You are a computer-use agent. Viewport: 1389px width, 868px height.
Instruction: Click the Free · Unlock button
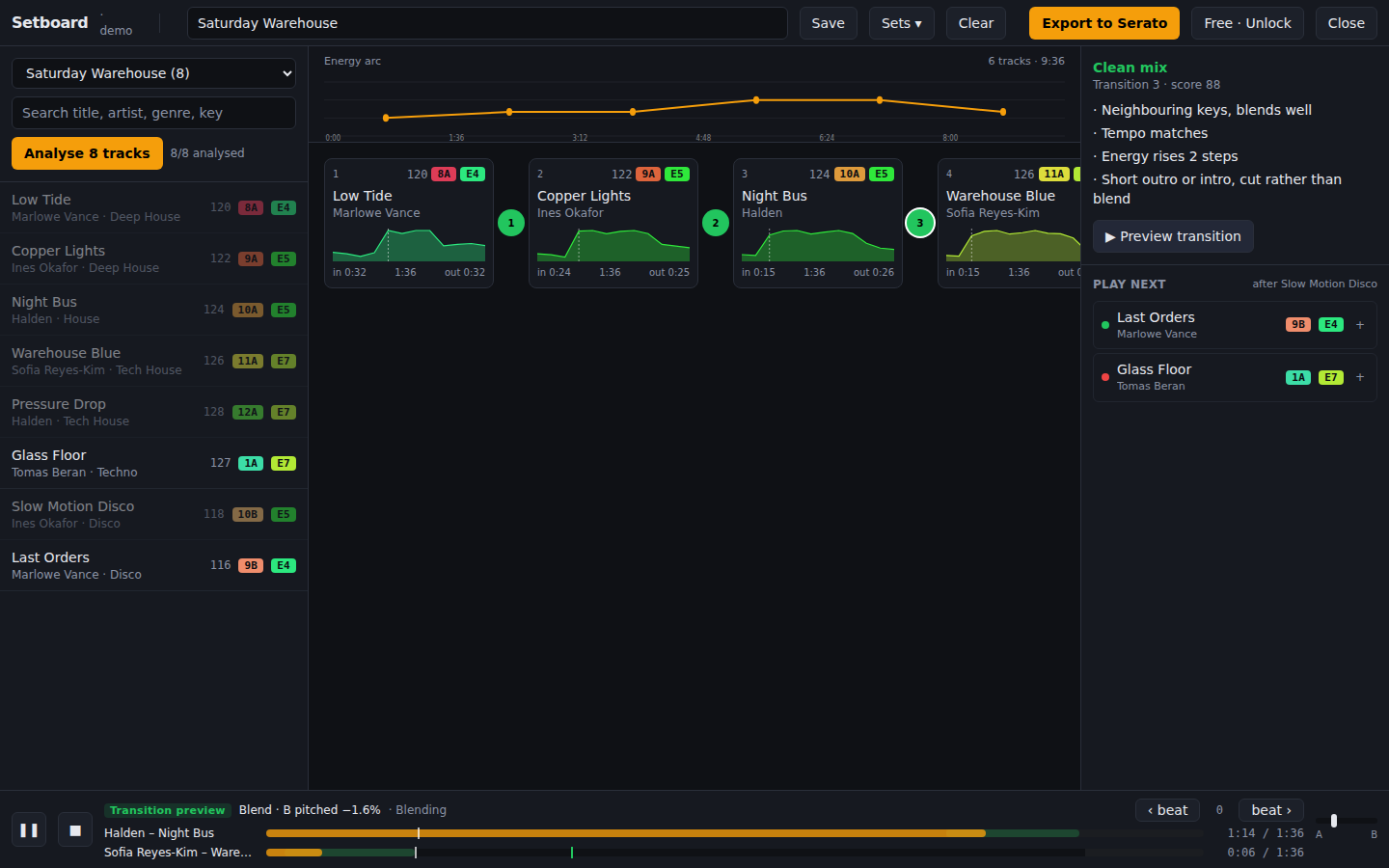pyautogui.click(x=1247, y=23)
